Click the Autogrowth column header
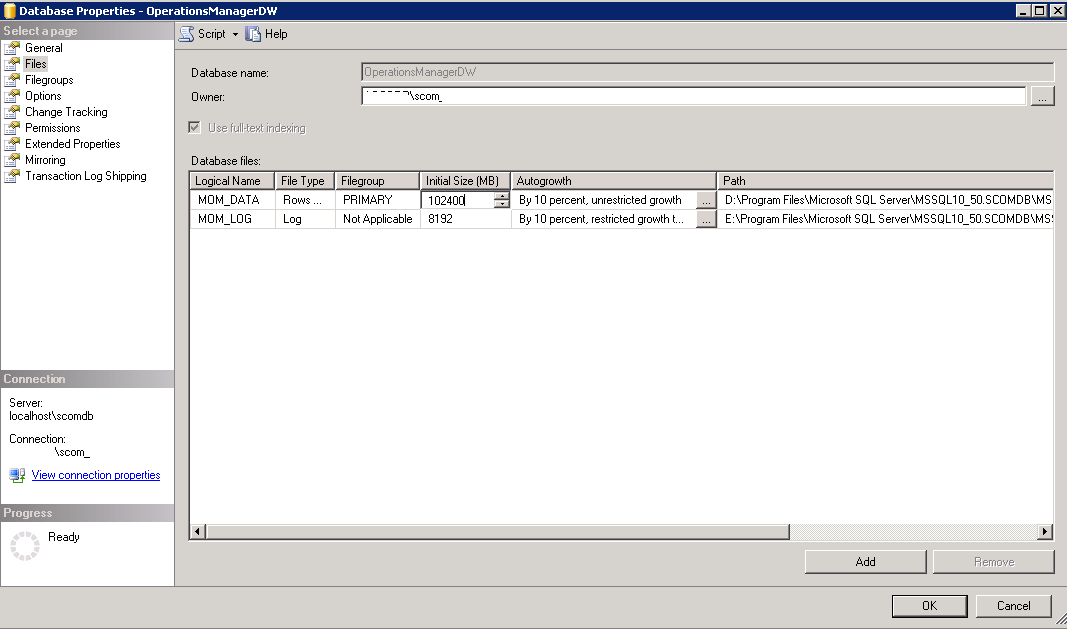Screen dimensions: 1067x629 [613, 181]
